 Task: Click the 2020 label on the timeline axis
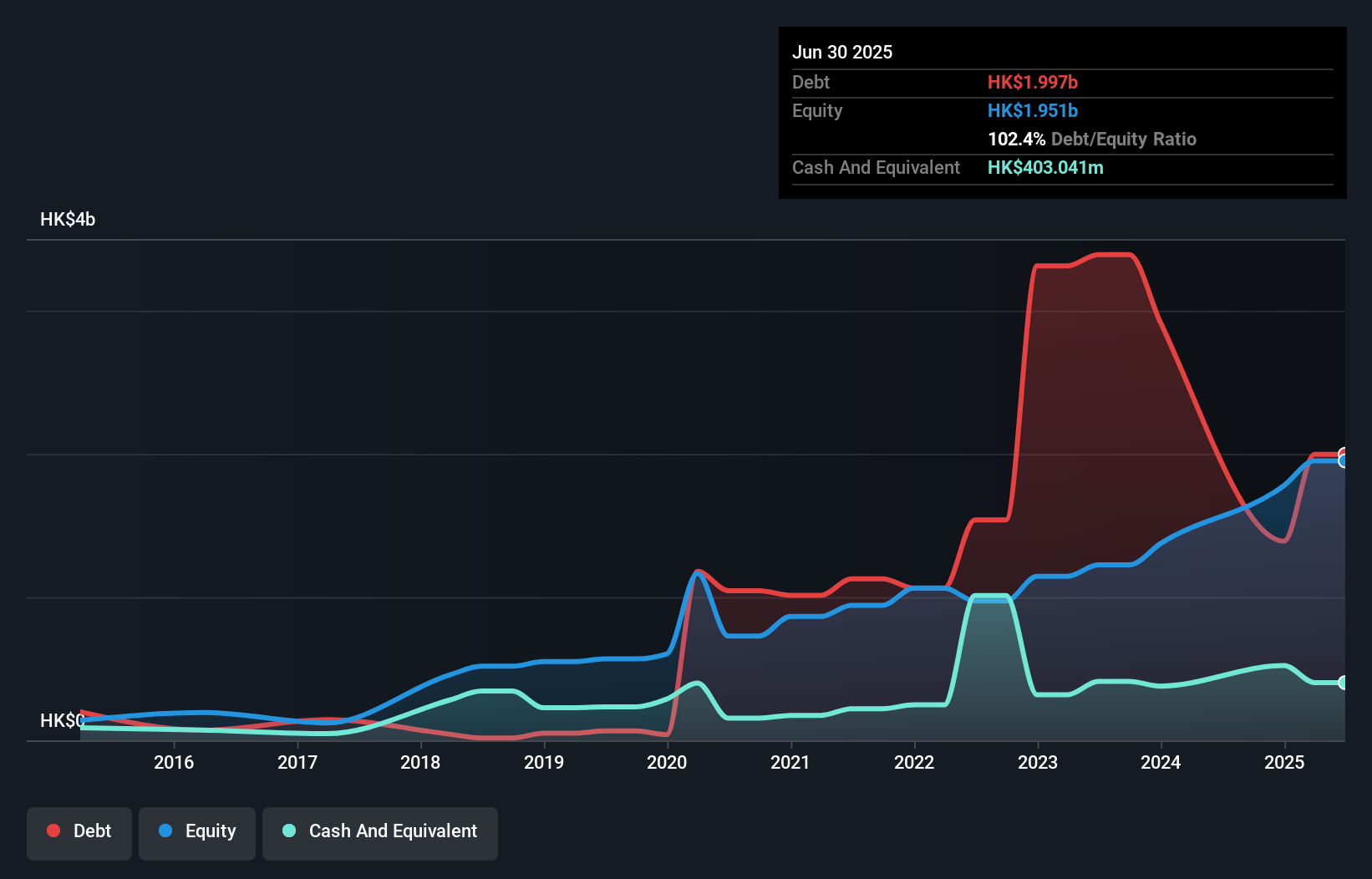click(x=667, y=762)
